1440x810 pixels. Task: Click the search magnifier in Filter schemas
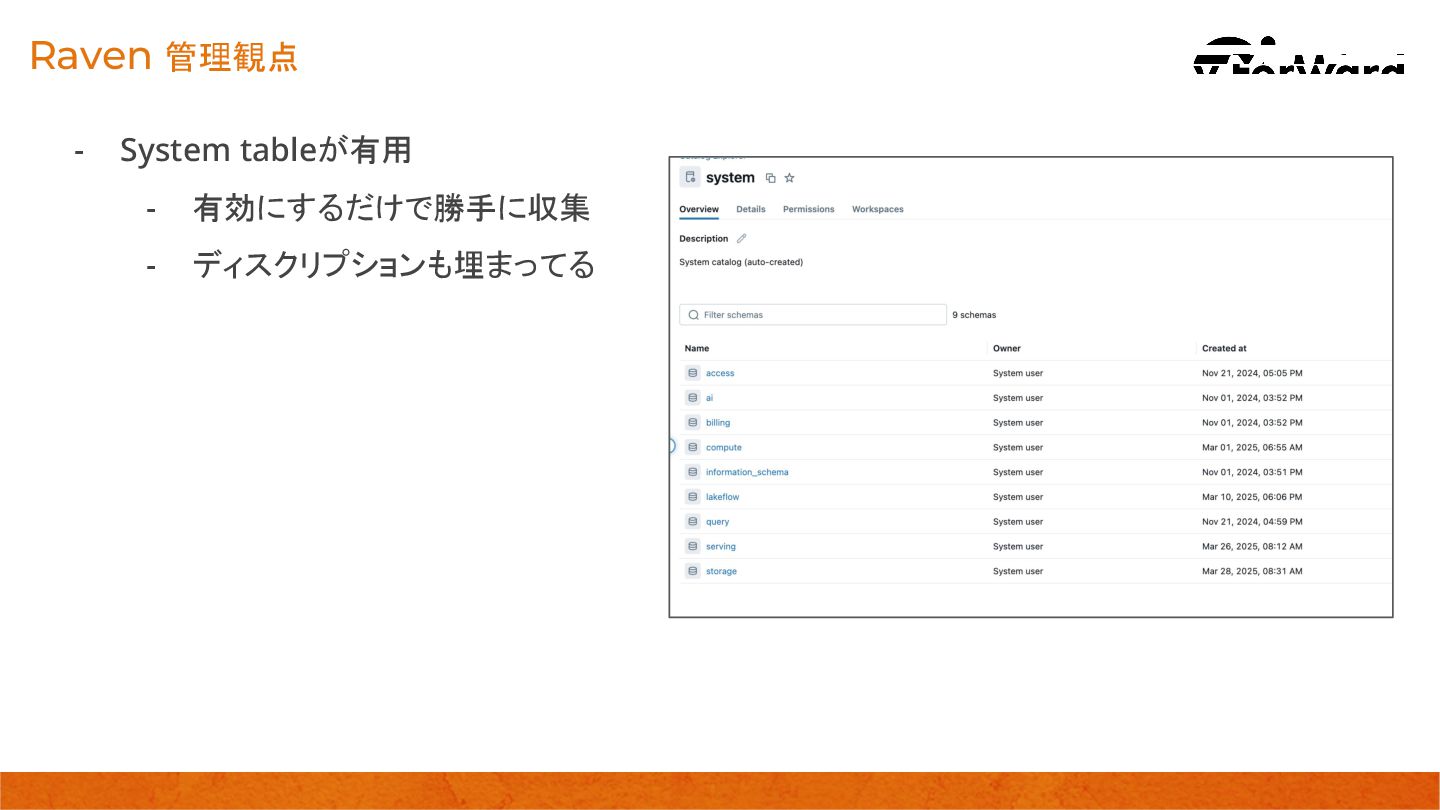(x=693, y=315)
